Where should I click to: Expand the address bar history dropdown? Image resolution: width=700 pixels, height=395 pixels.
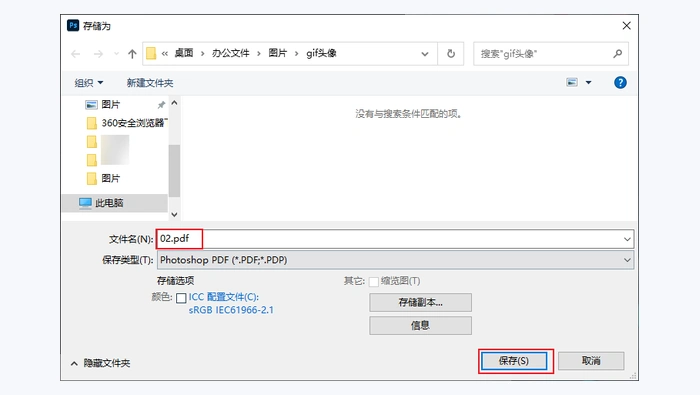(425, 54)
